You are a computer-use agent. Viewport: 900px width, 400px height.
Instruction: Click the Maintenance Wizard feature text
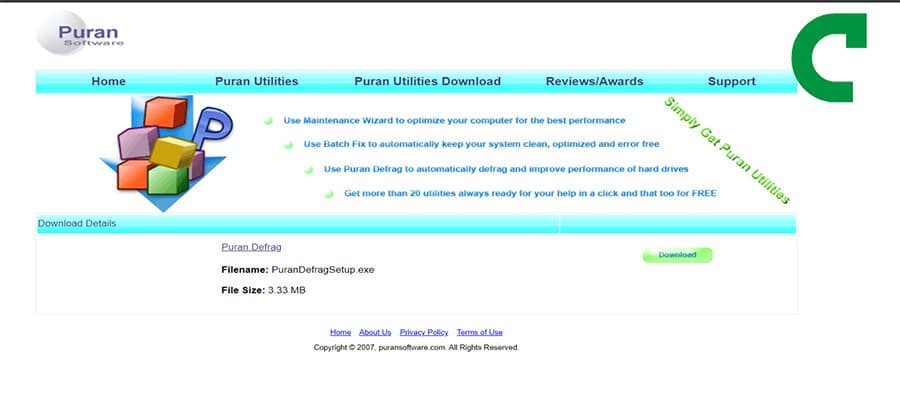coord(455,121)
